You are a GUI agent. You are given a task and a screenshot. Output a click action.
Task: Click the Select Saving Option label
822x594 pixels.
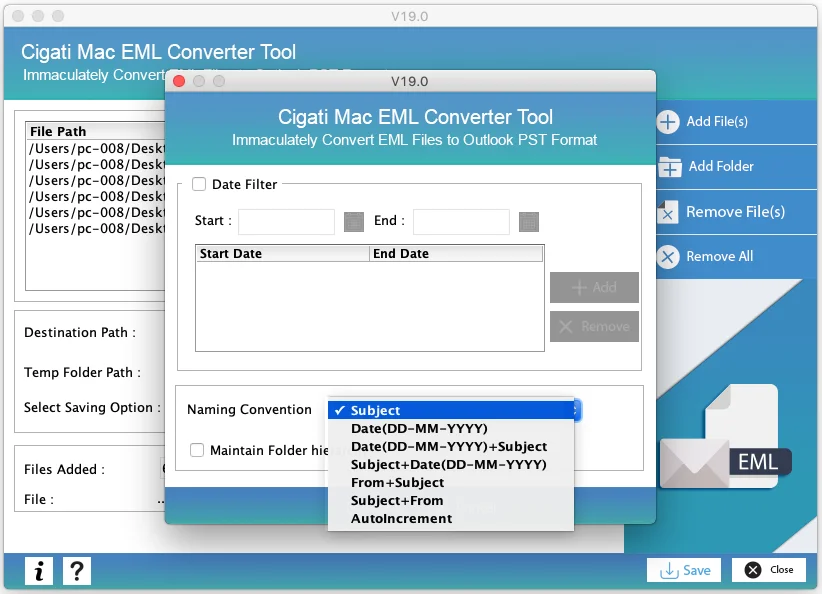click(x=92, y=407)
